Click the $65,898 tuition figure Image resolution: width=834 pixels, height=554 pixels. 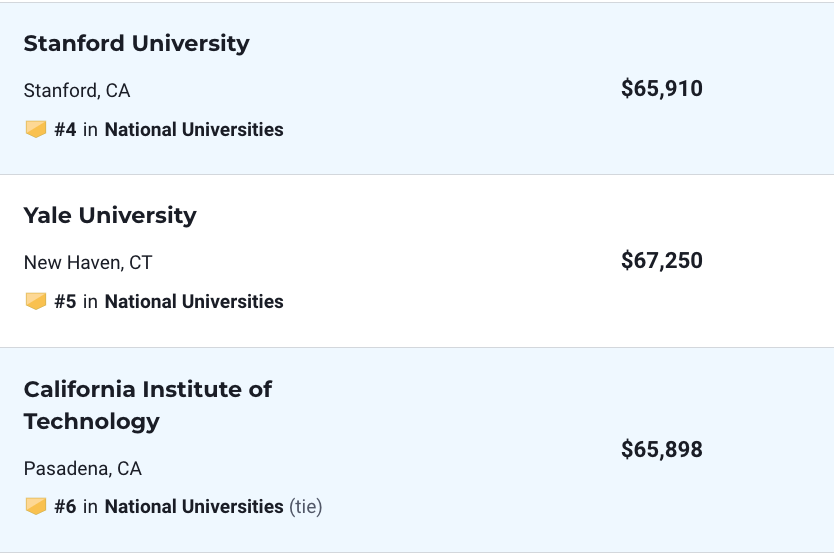(x=662, y=450)
